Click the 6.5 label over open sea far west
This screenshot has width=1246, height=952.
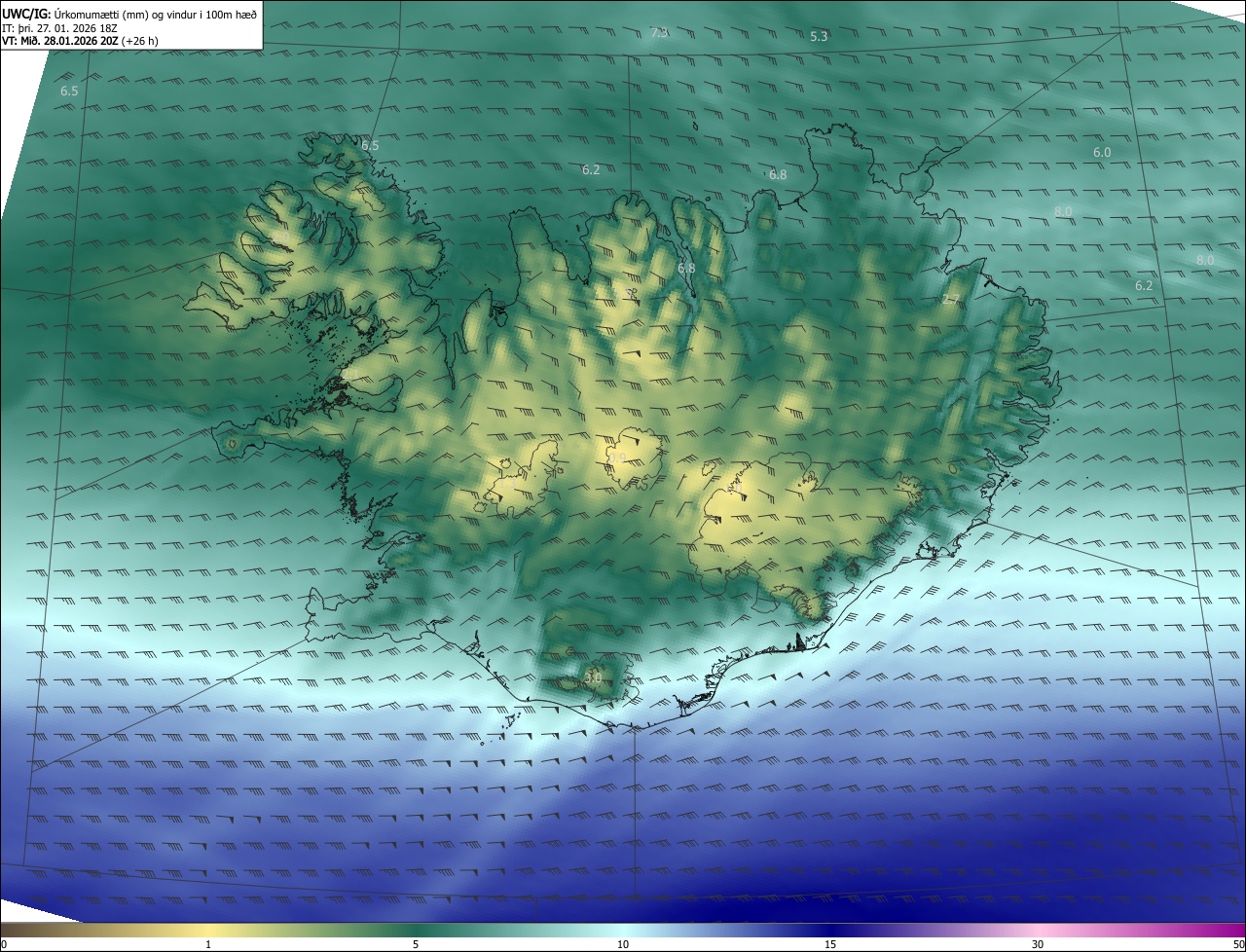[x=69, y=91]
